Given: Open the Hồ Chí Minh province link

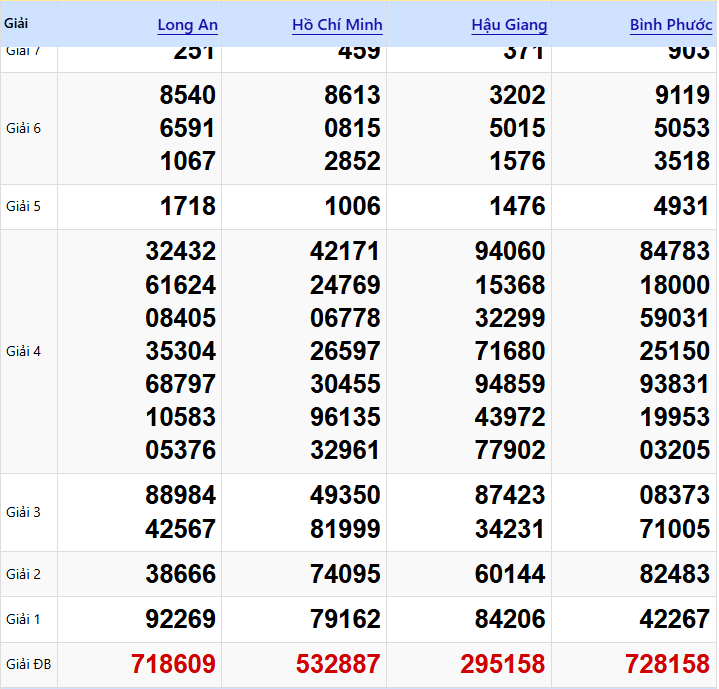Looking at the screenshot, I should tap(337, 25).
